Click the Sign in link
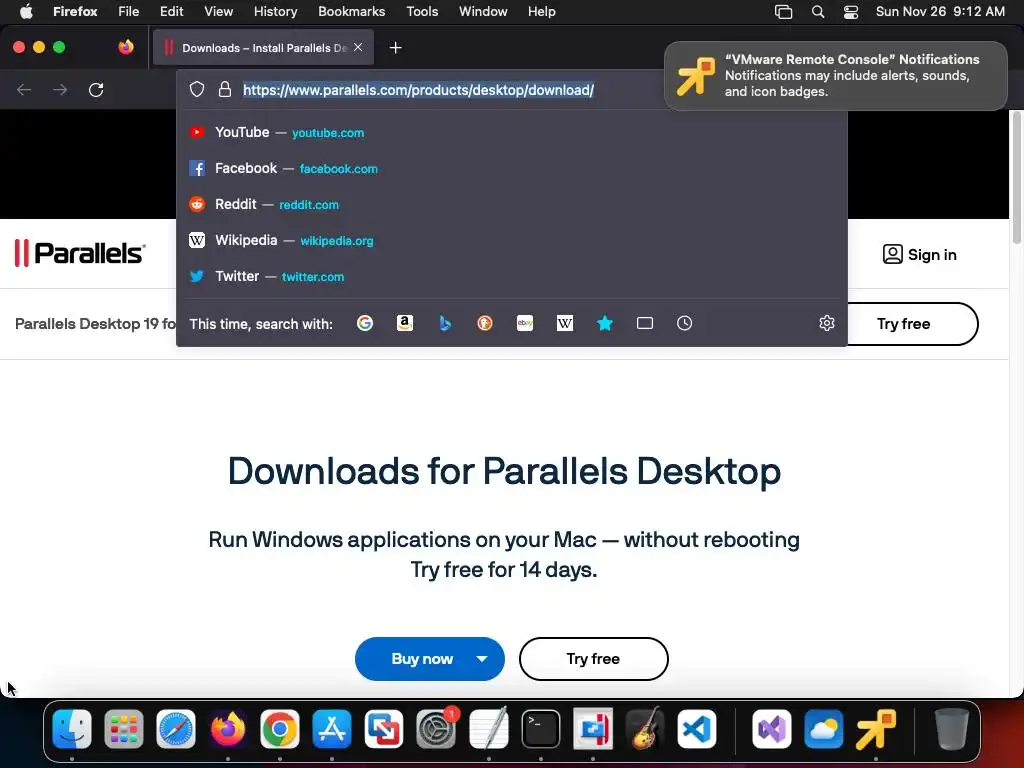The image size is (1024, 768). coord(920,255)
